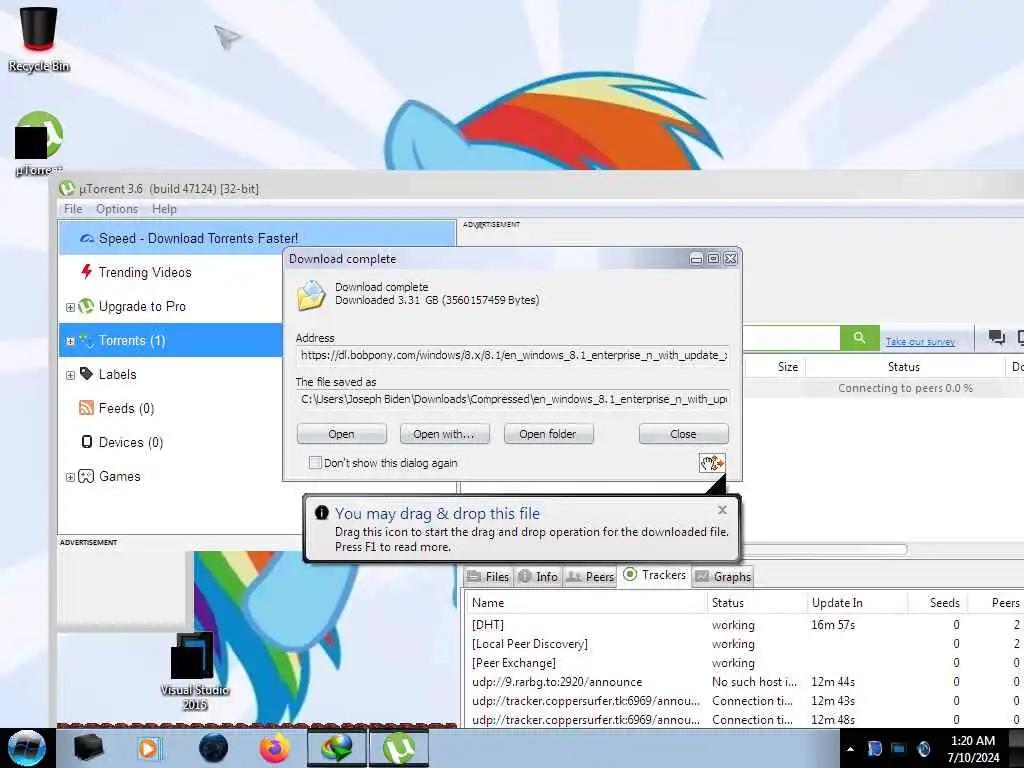
Task: Switch to the Graphs tab
Action: tap(724, 577)
